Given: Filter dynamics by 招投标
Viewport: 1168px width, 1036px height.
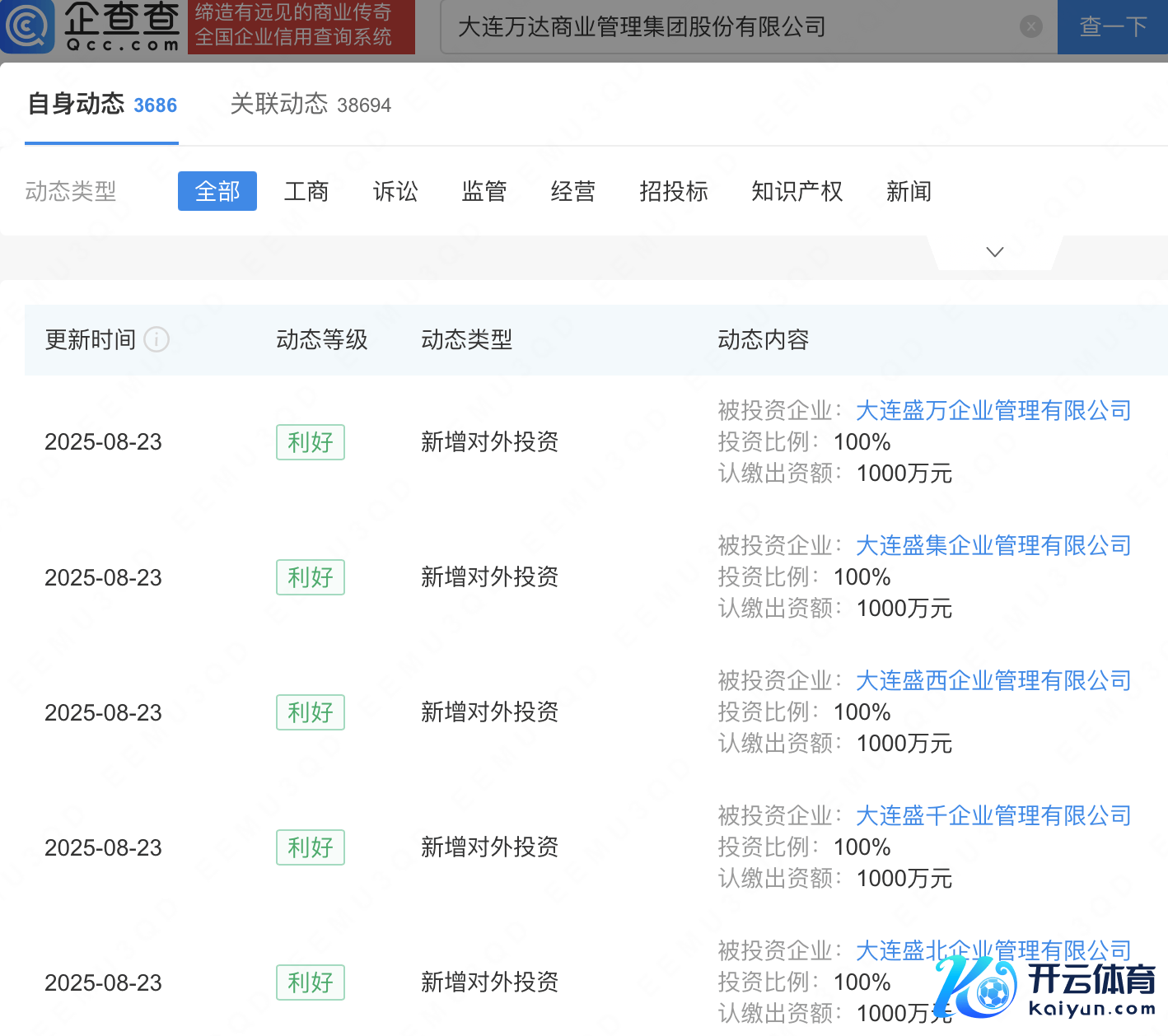Looking at the screenshot, I should click(x=674, y=191).
